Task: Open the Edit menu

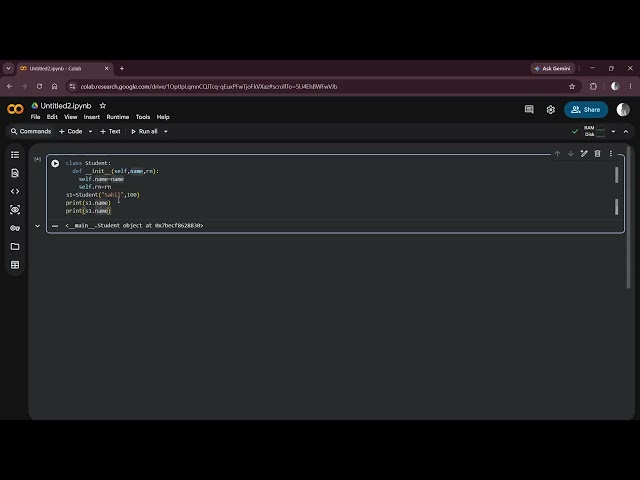Action: [x=52, y=117]
